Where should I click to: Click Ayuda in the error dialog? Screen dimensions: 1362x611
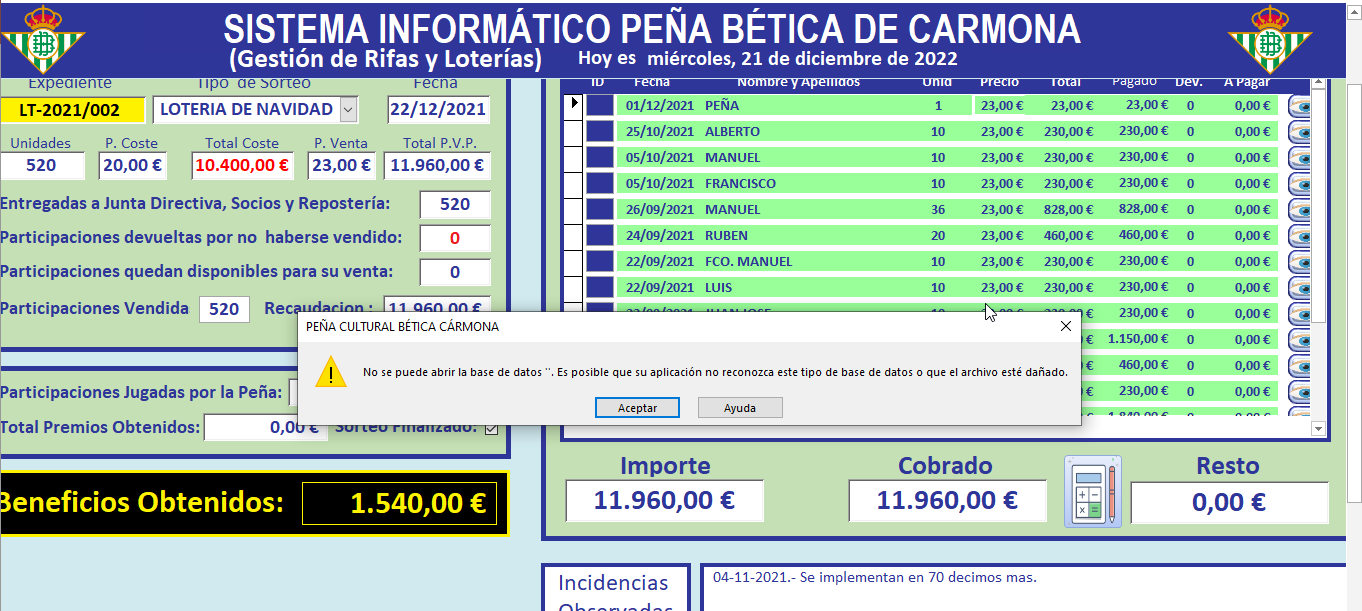point(740,407)
